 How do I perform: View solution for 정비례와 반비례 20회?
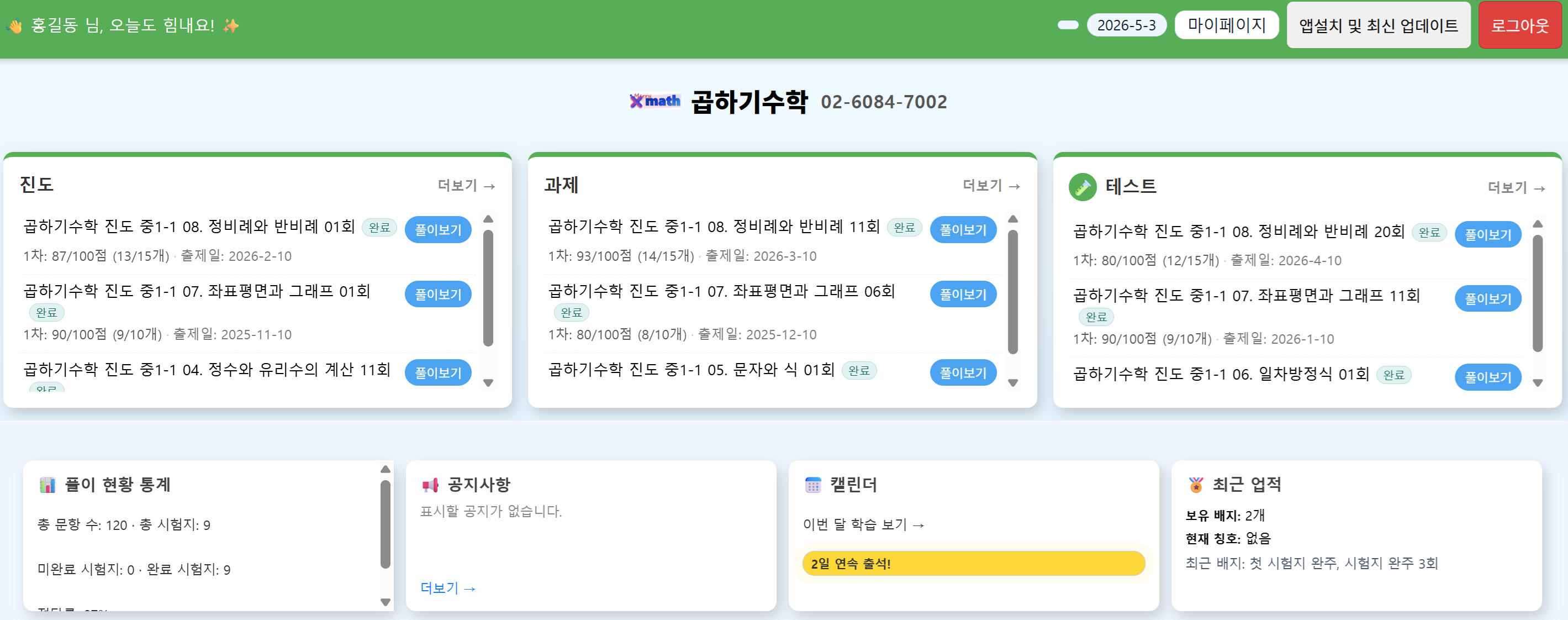pos(1488,234)
